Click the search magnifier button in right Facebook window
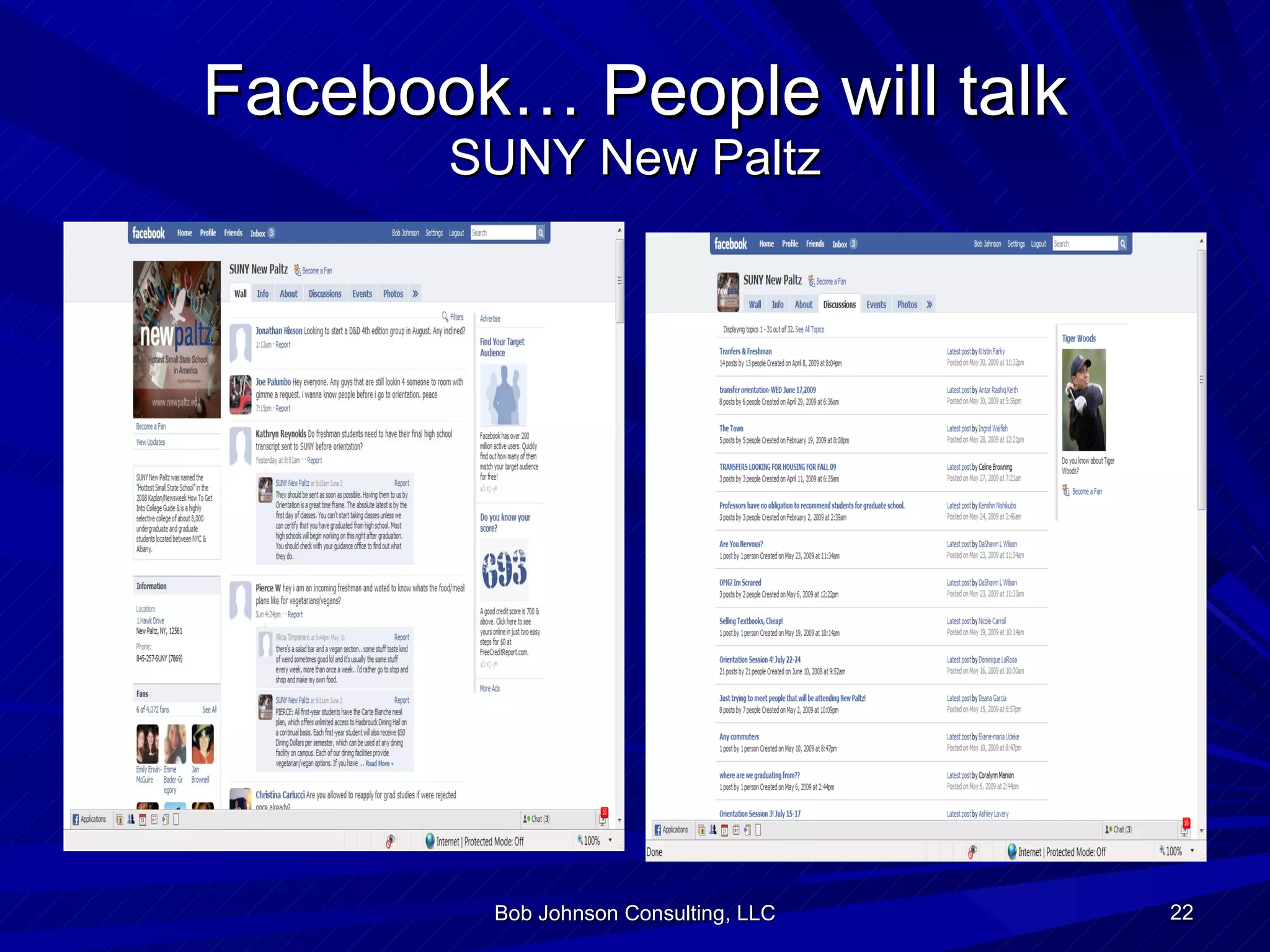 (1122, 244)
